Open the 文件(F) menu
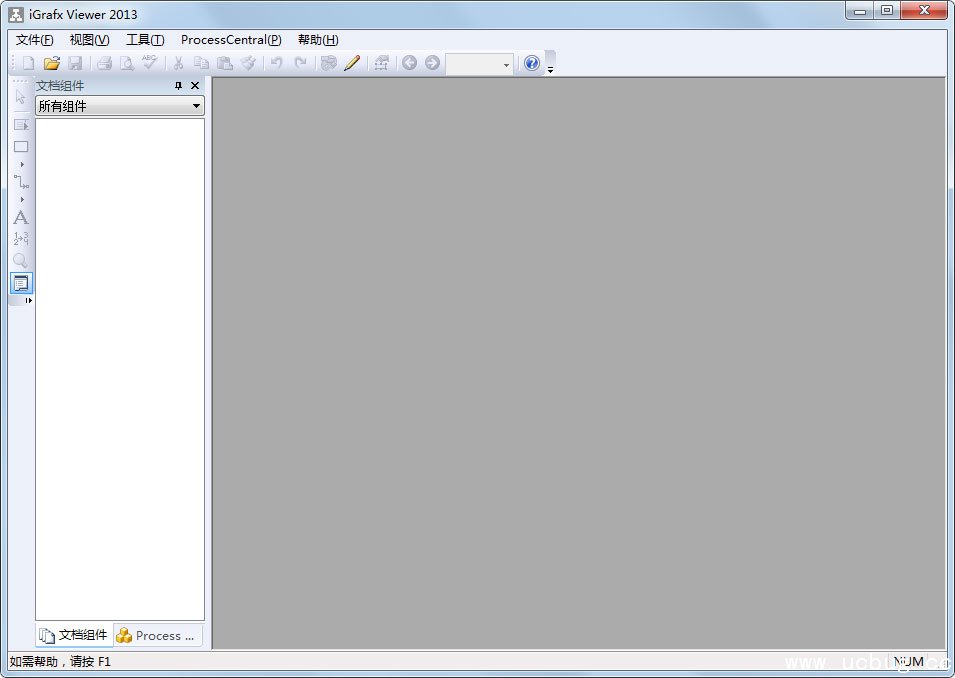The width and height of the screenshot is (955, 678). (x=34, y=40)
